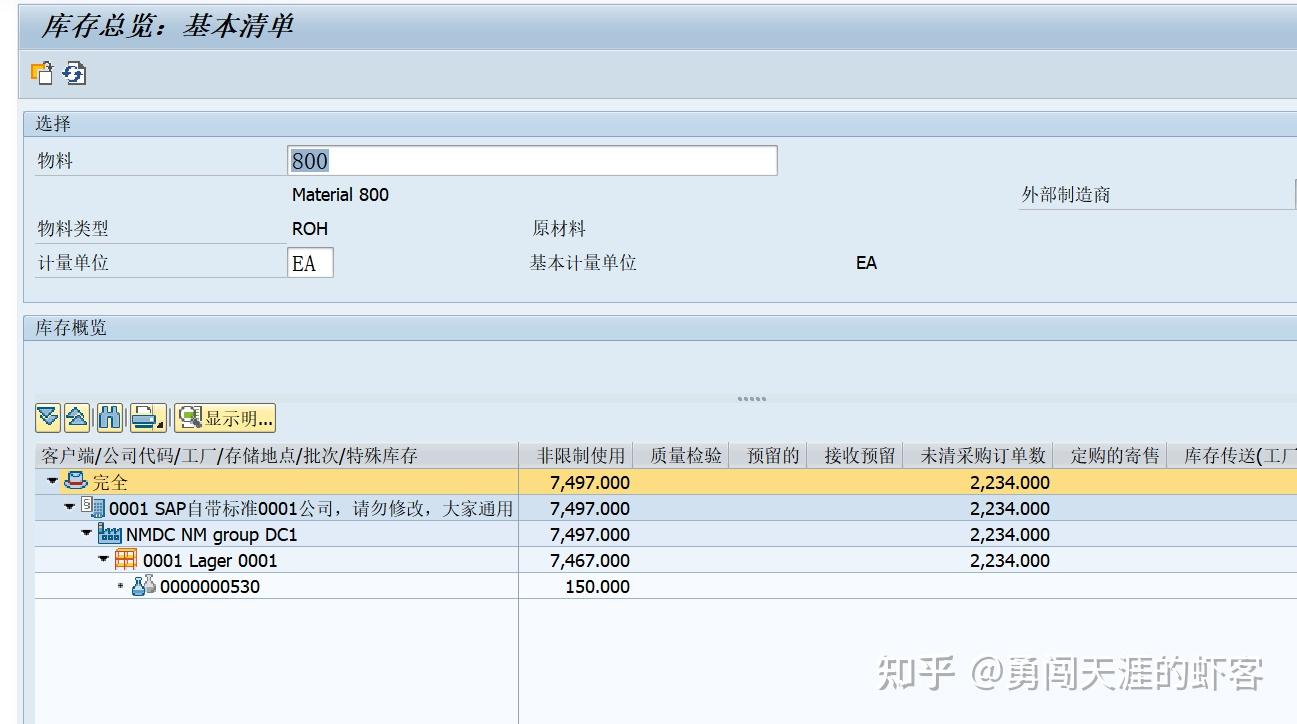Click the plant icon beside NMDC NM group DC1

coord(109,535)
